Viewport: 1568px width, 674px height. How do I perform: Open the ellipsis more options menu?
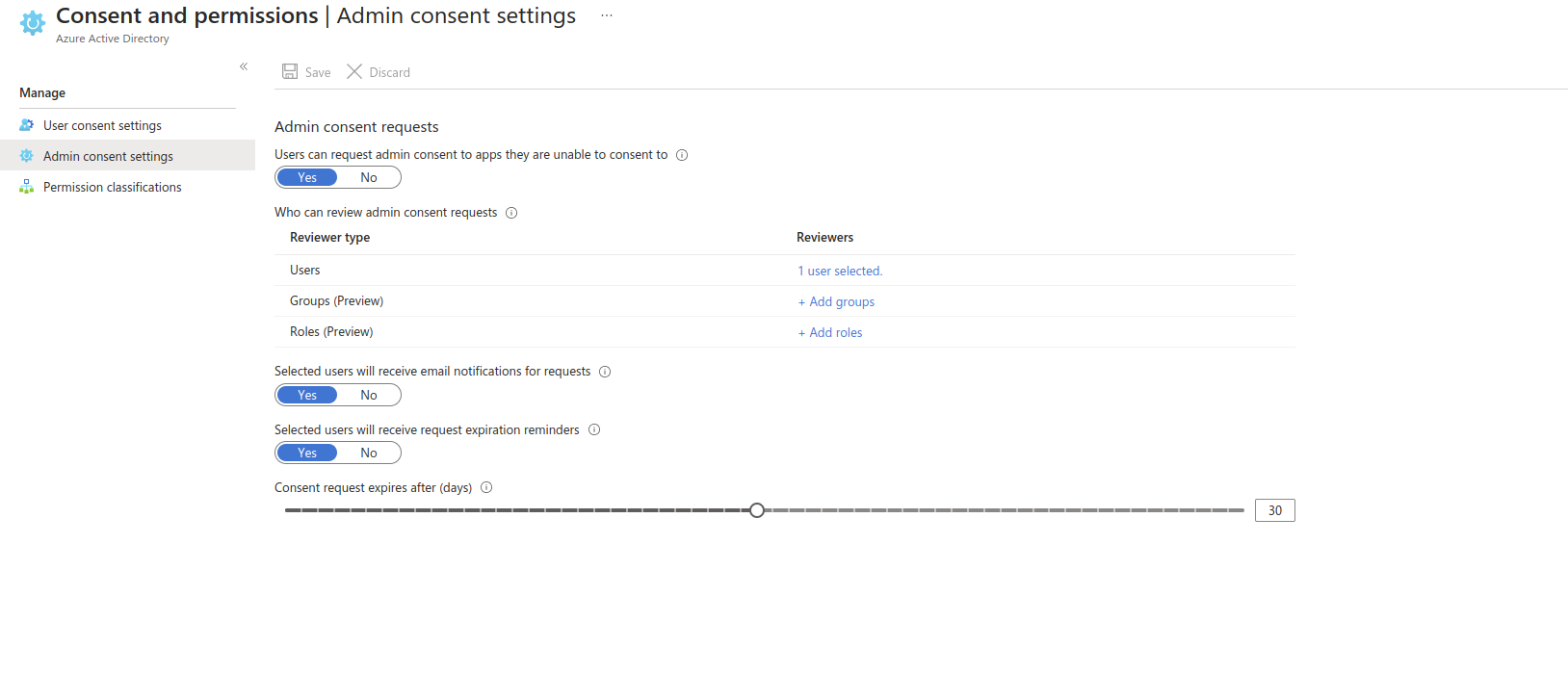pyautogui.click(x=607, y=16)
